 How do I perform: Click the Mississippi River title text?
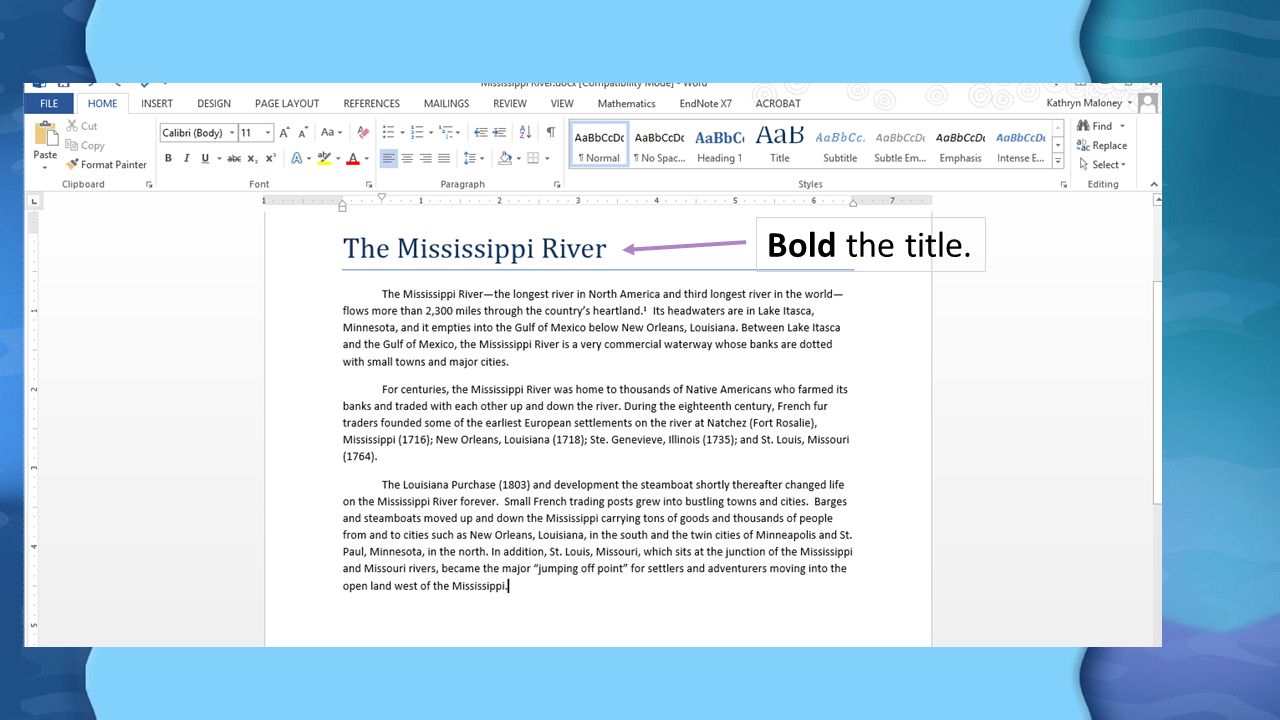click(475, 248)
